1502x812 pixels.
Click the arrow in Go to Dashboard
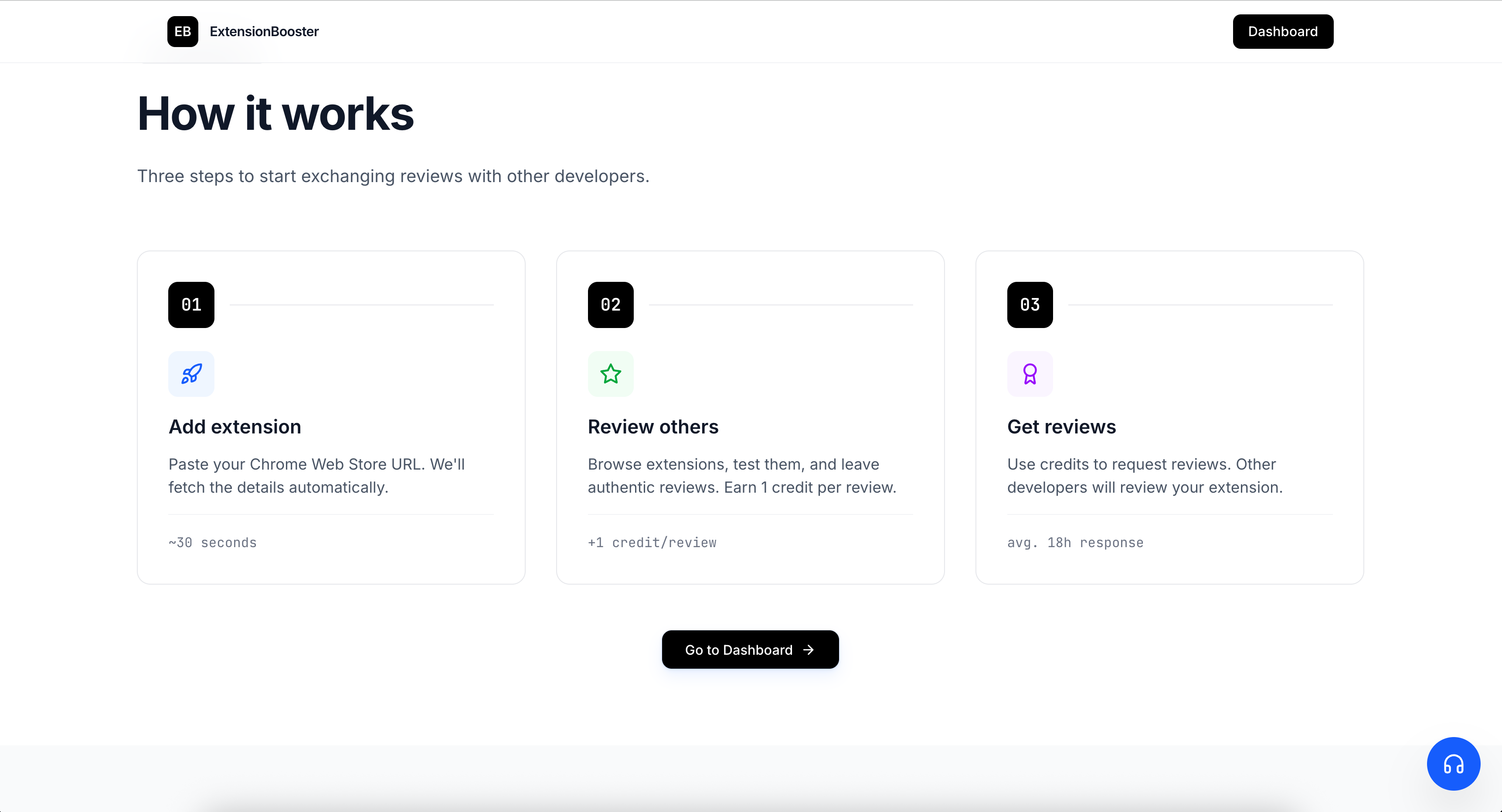click(x=809, y=650)
